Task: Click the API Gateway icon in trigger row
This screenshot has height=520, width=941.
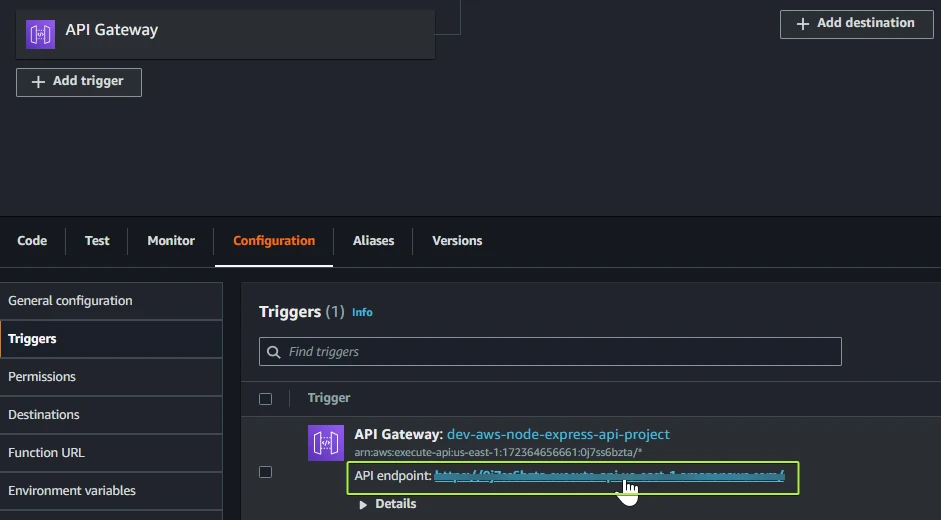Action: 326,443
